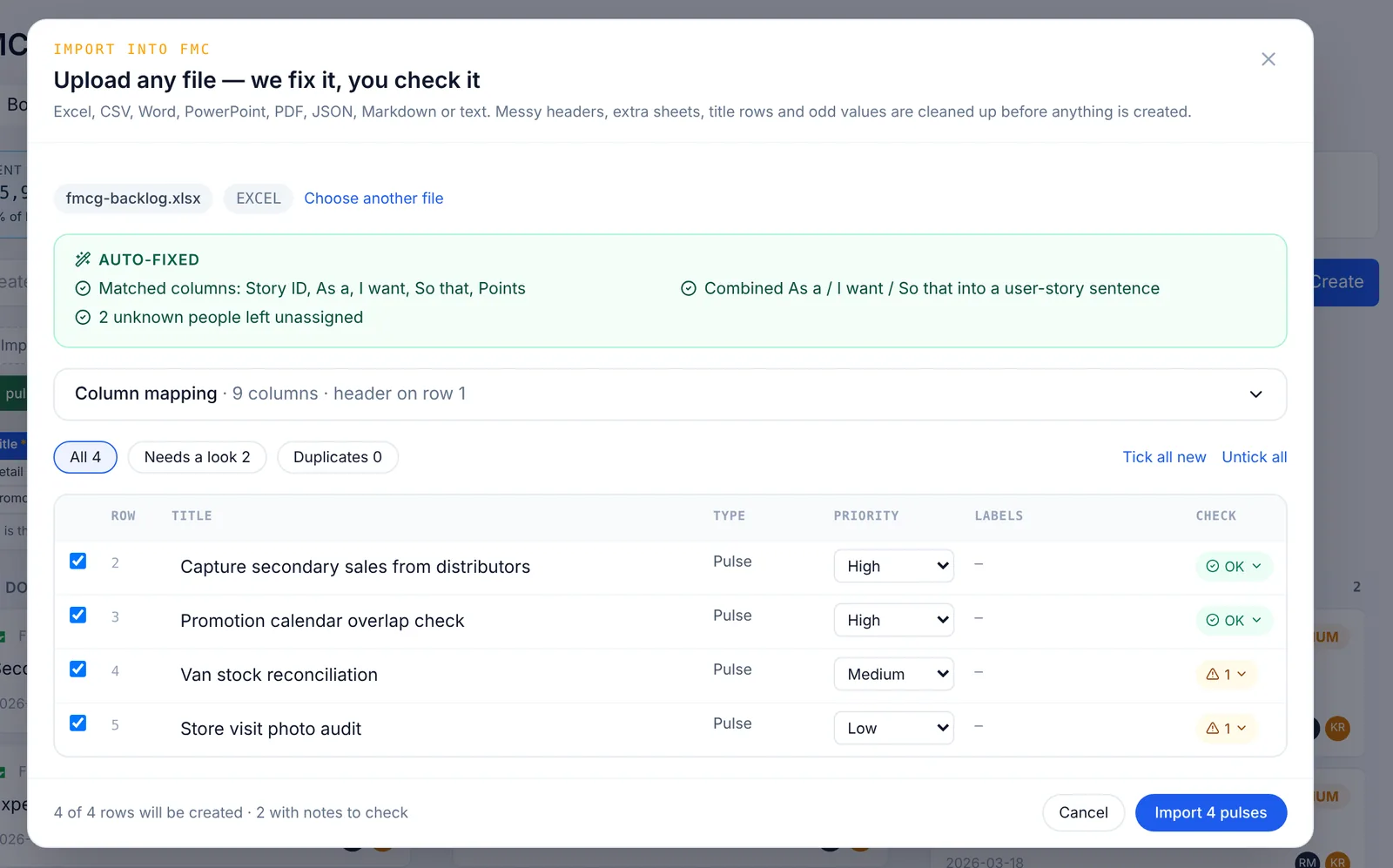The width and height of the screenshot is (1393, 868).
Task: Click Untick all link
Action: [x=1255, y=457]
